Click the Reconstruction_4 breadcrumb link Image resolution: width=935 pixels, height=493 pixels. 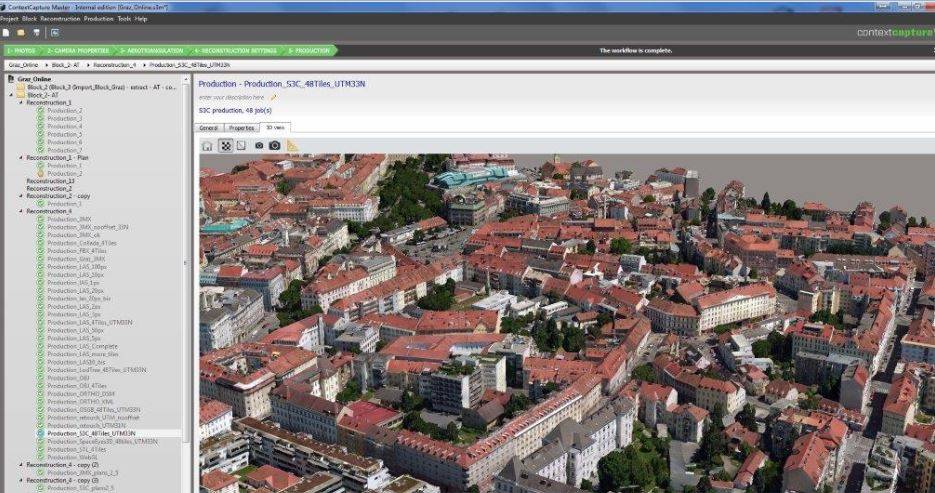[x=114, y=64]
